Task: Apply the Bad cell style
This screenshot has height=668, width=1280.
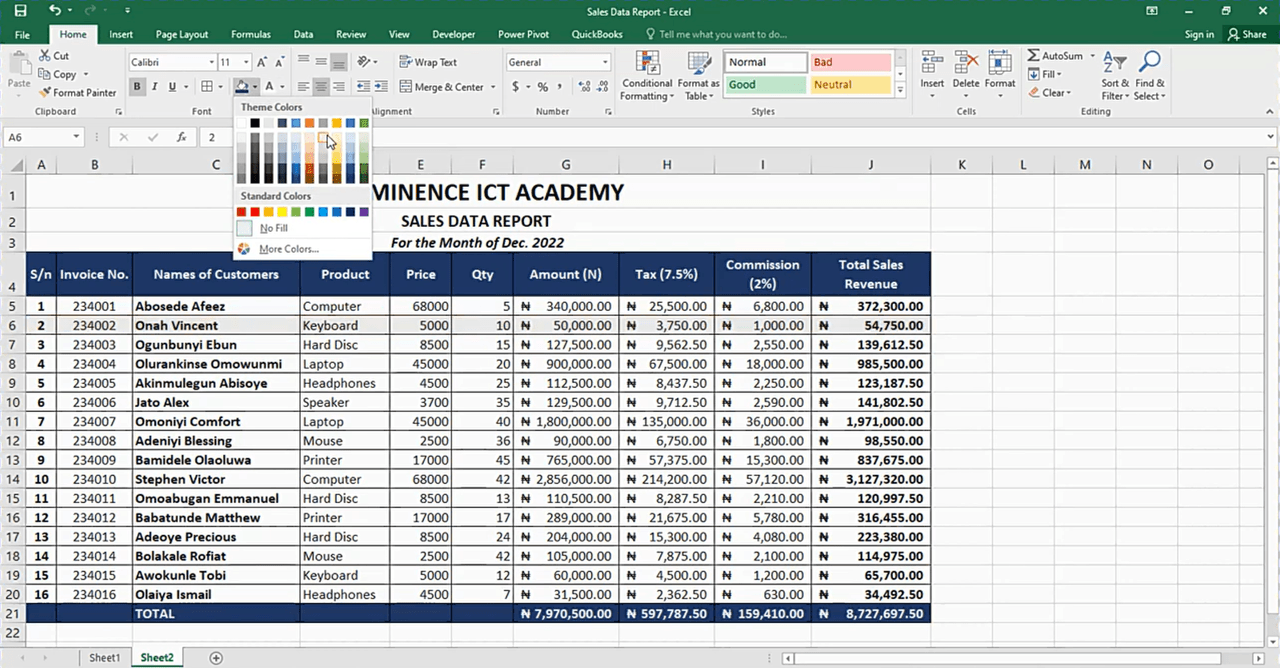Action: [850, 62]
